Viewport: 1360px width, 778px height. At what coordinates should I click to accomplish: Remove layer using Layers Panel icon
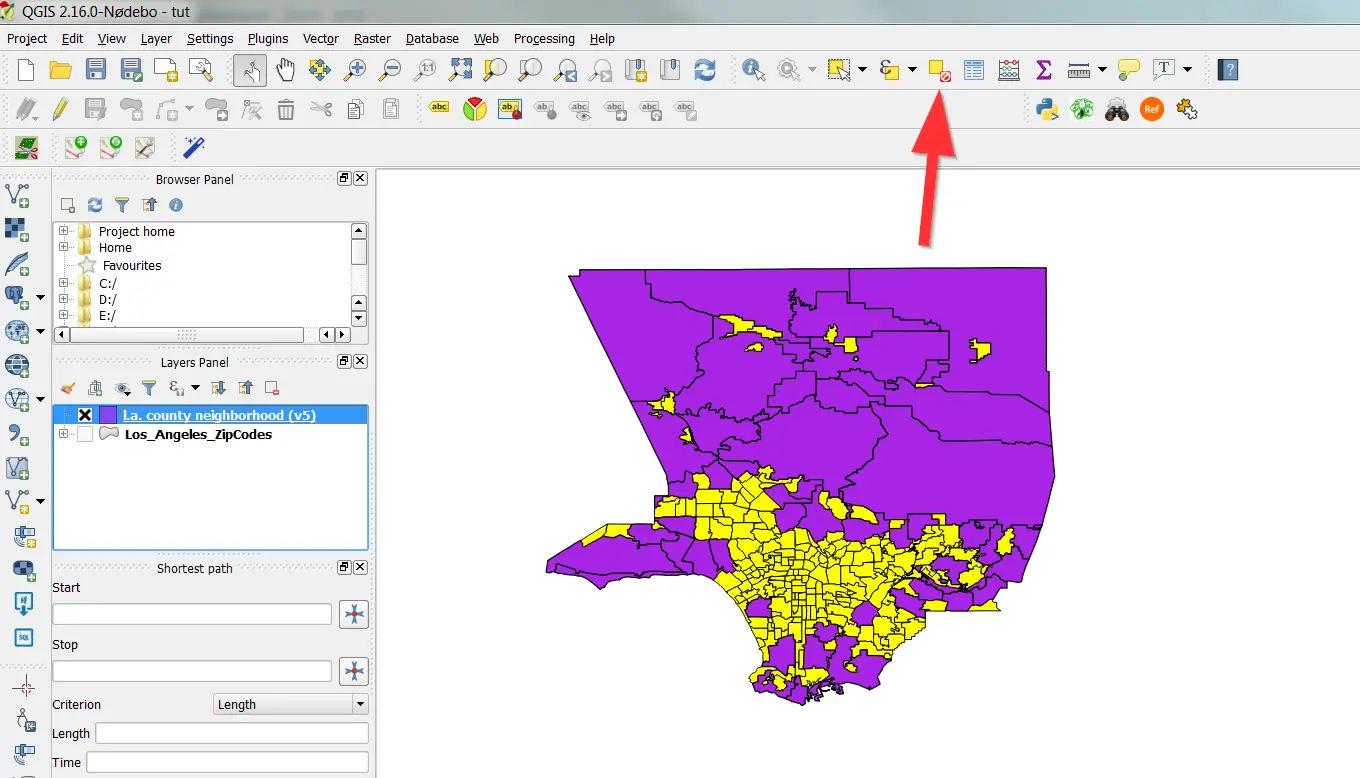272,388
